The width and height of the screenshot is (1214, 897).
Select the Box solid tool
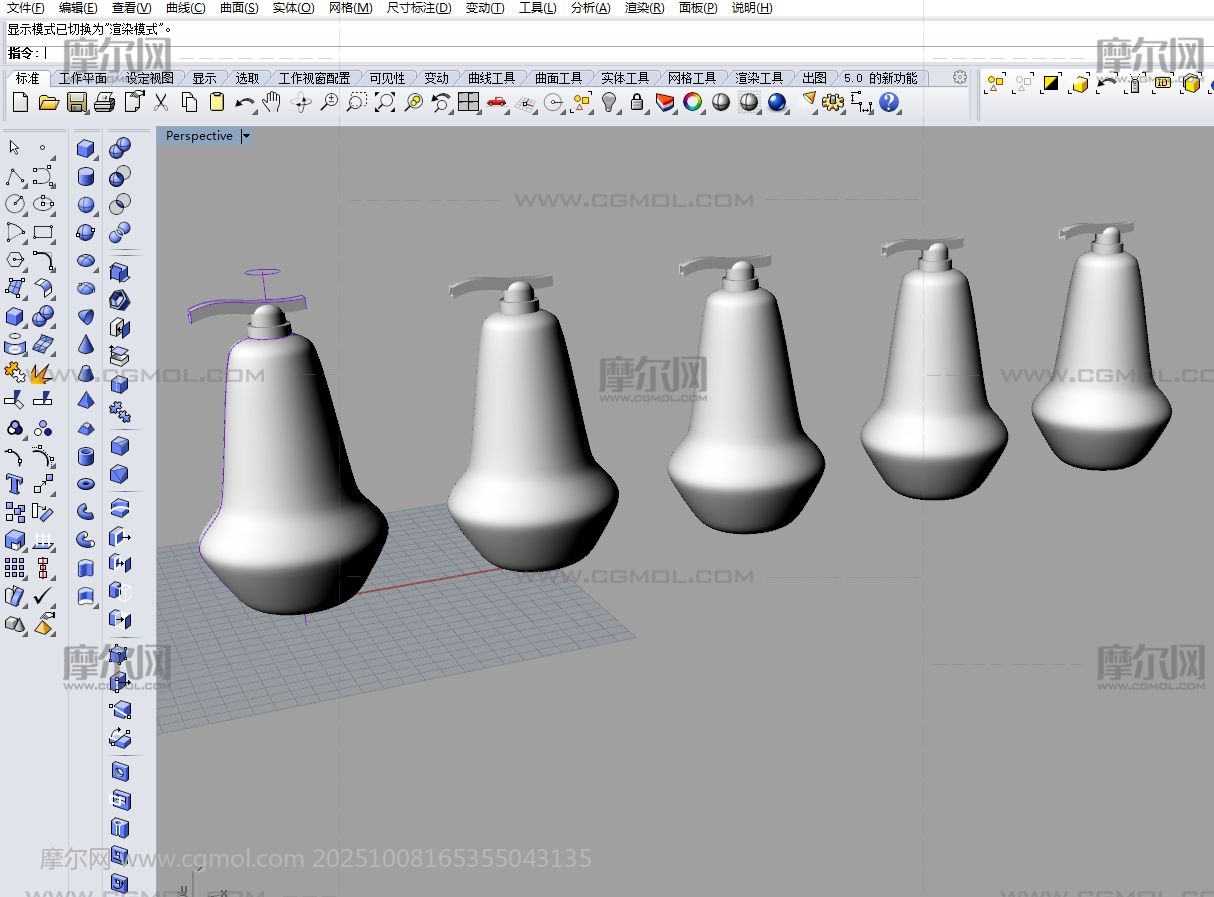point(86,149)
